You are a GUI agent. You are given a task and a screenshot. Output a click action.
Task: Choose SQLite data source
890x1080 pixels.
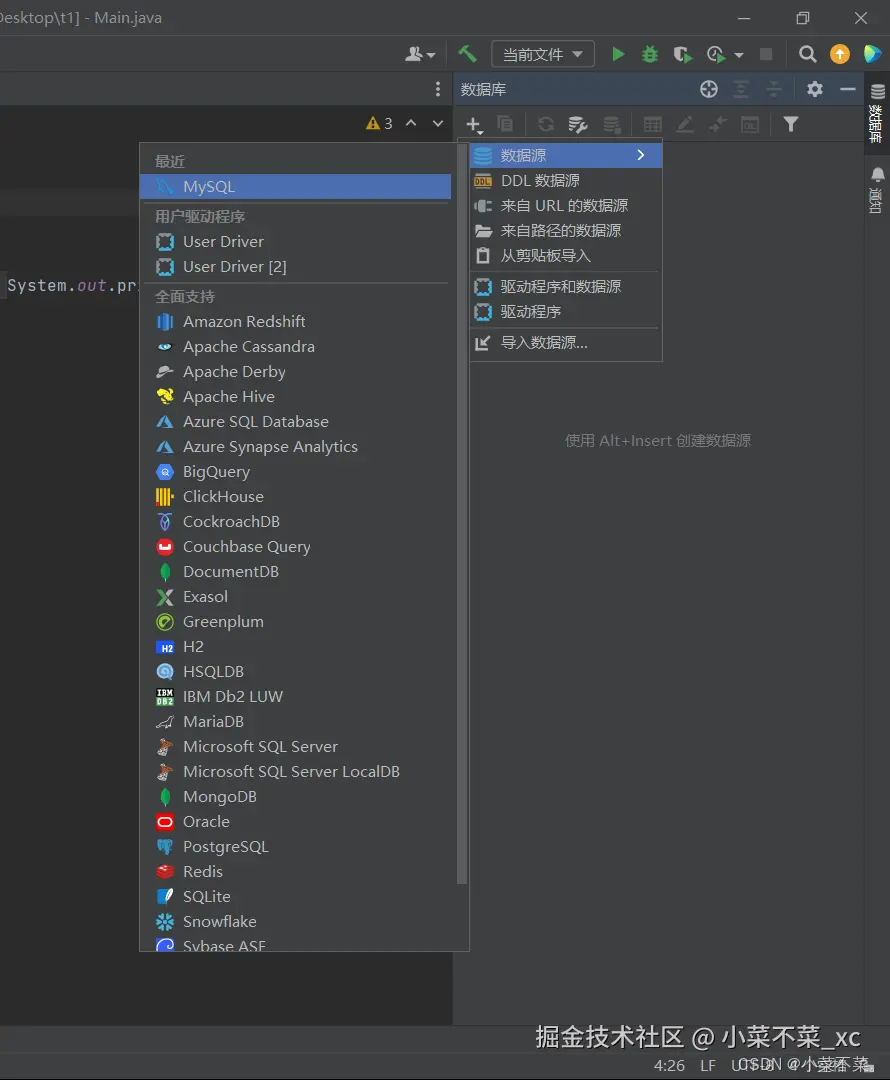coord(296,897)
